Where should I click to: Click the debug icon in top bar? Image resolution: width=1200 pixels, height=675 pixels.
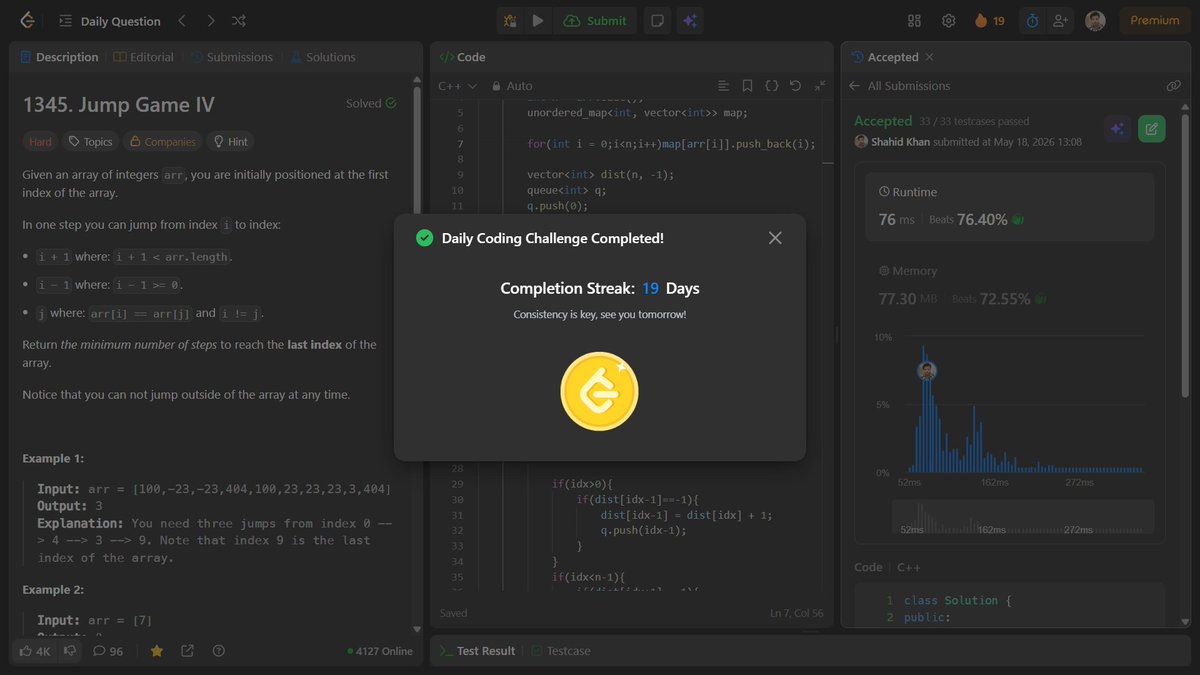(510, 21)
